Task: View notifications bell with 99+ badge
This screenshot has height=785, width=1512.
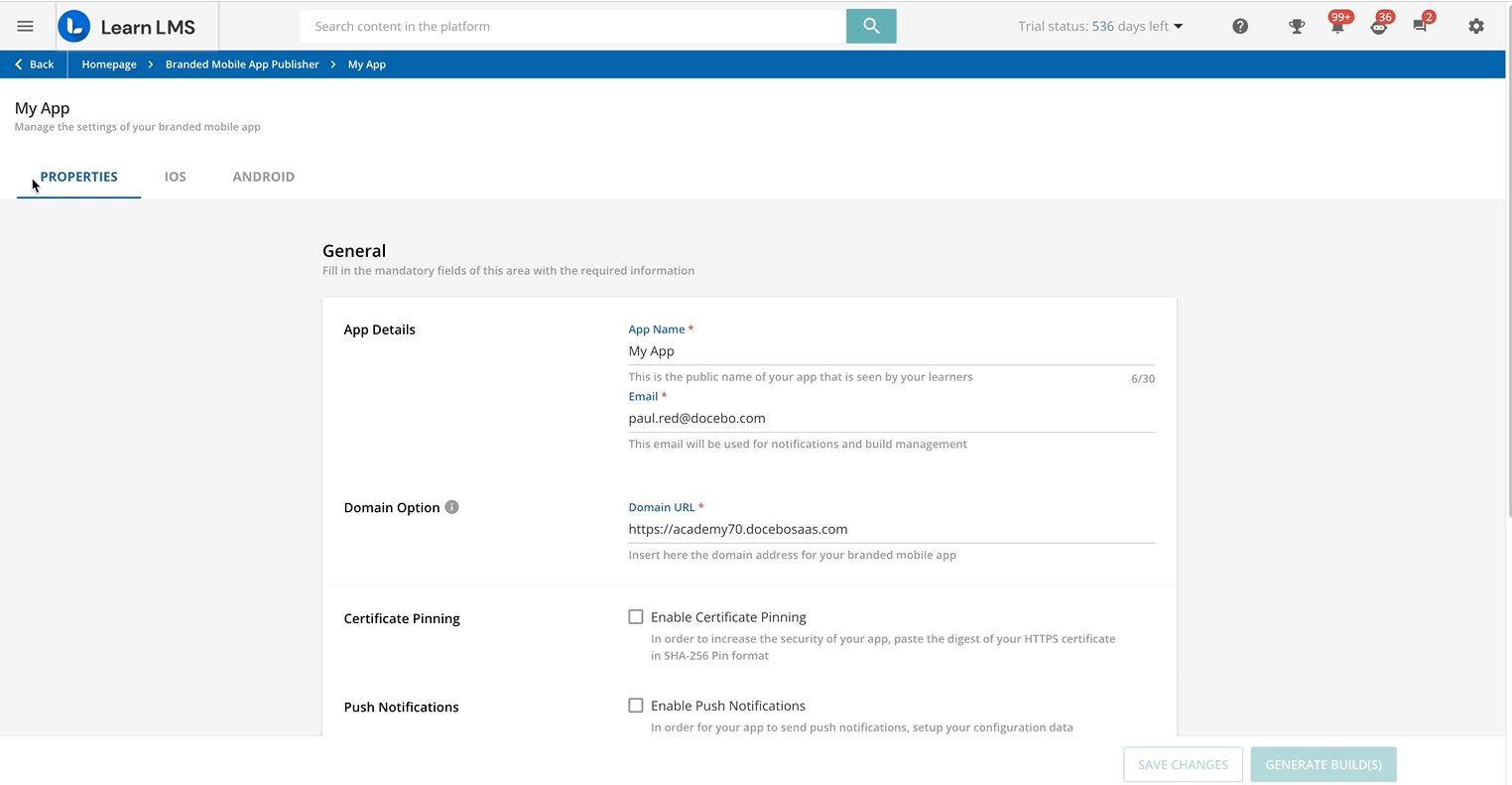Action: [1336, 27]
